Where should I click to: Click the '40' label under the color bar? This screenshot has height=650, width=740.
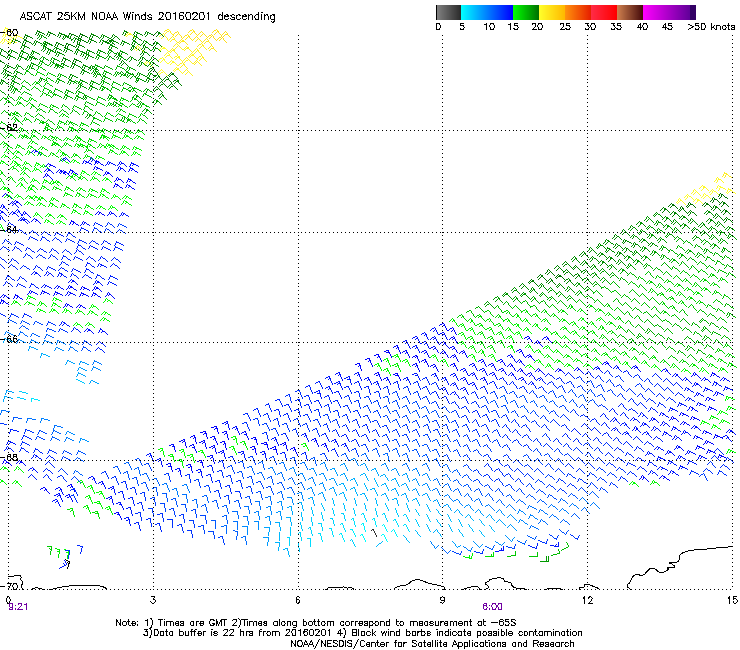pyautogui.click(x=642, y=27)
